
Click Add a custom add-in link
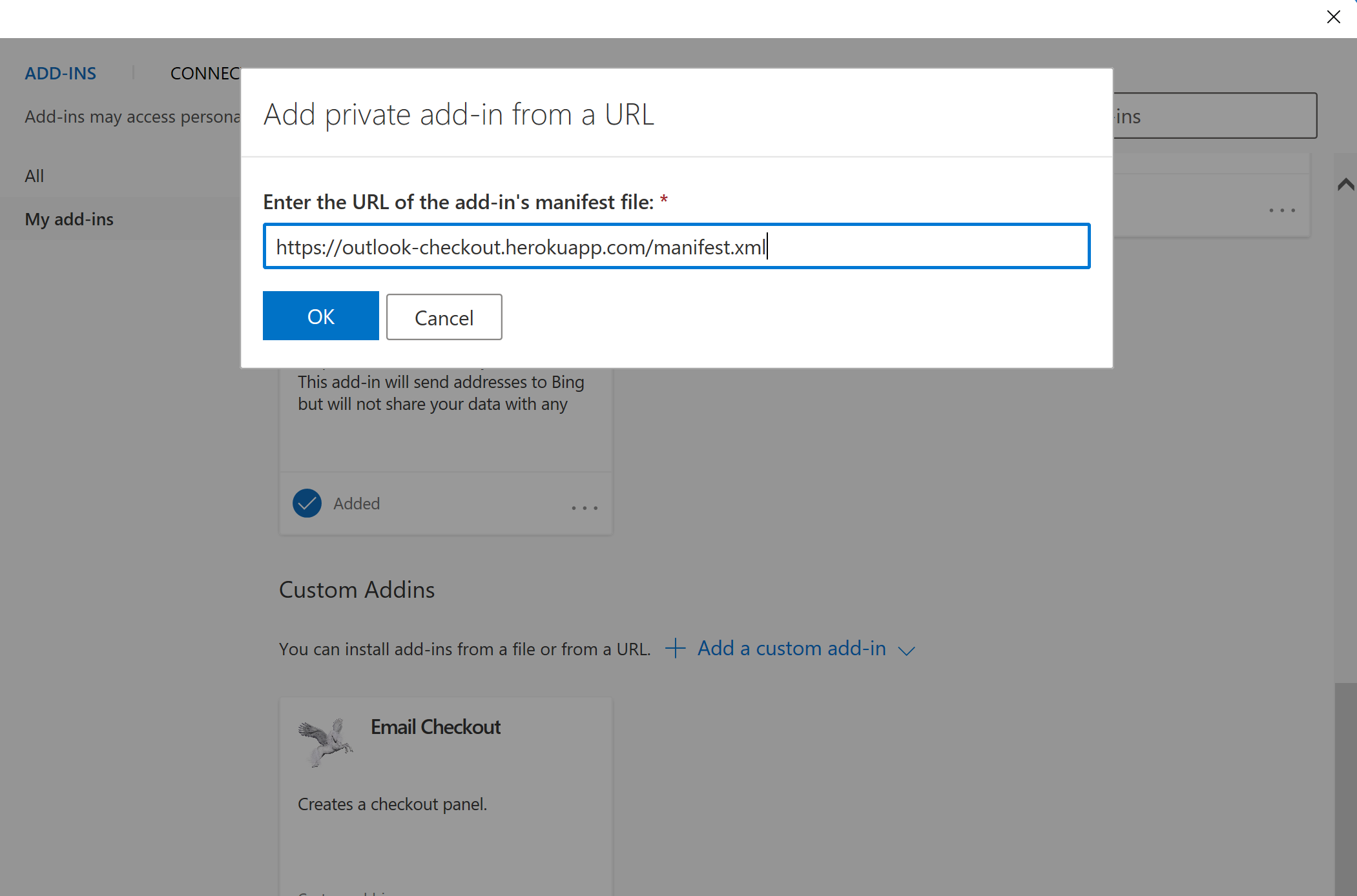(x=791, y=648)
